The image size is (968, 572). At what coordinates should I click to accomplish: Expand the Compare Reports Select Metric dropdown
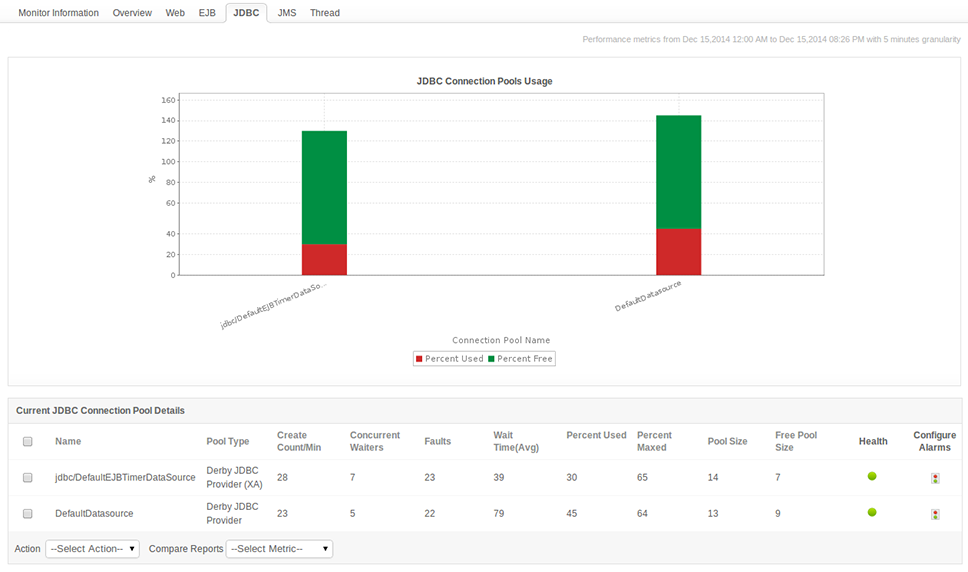(x=279, y=549)
